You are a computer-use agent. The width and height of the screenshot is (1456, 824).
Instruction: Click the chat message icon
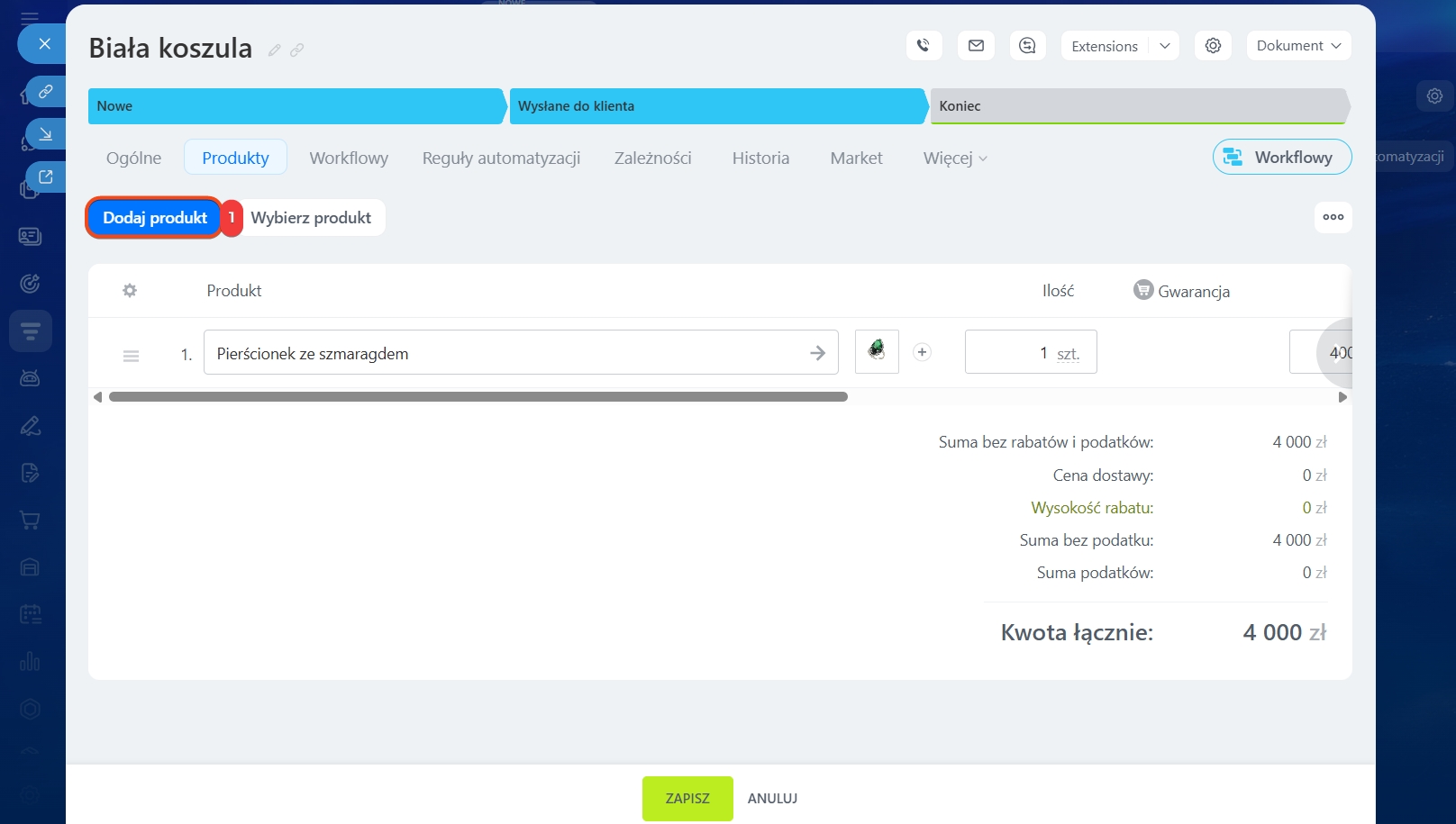(1027, 46)
